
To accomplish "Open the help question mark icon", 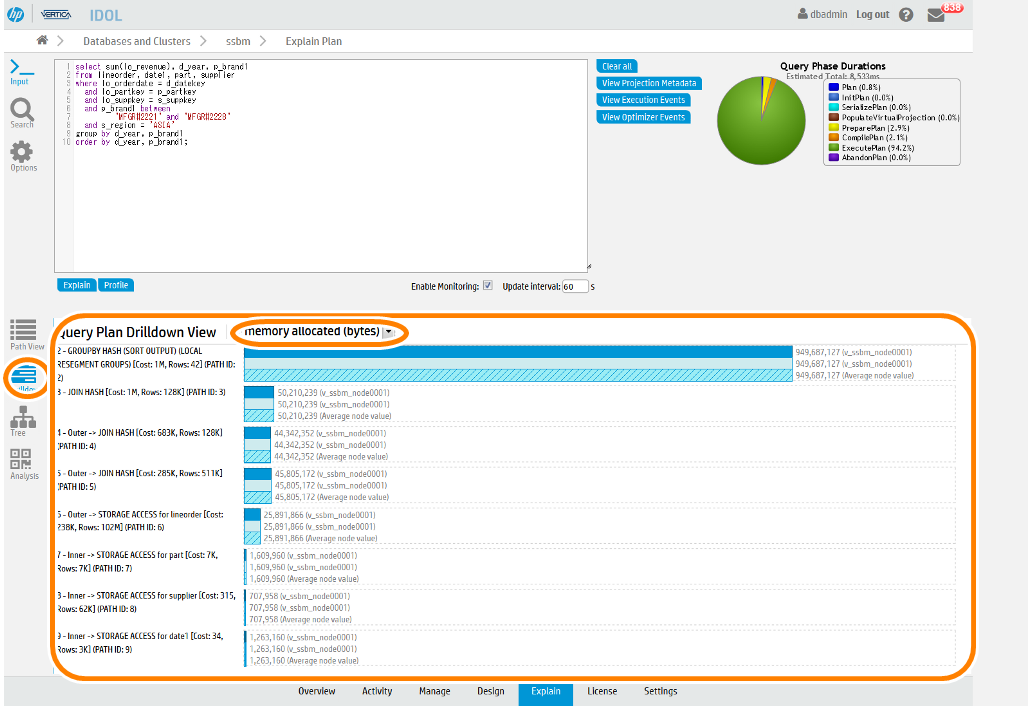I will click(x=906, y=15).
